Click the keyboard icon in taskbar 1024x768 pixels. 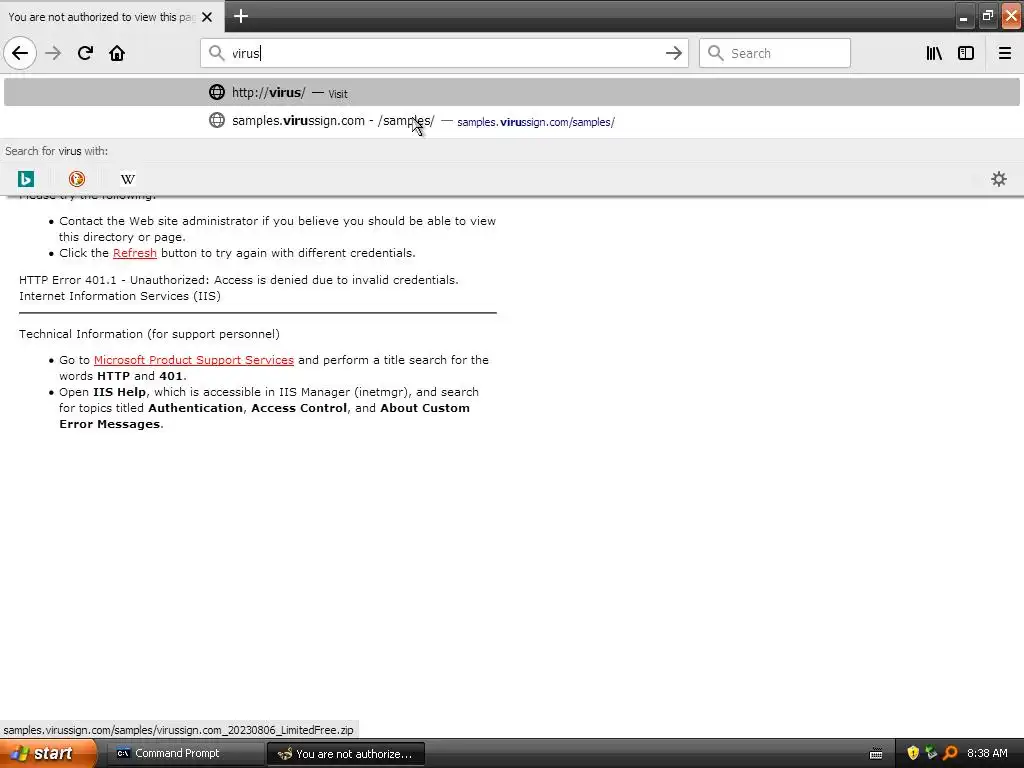point(876,754)
